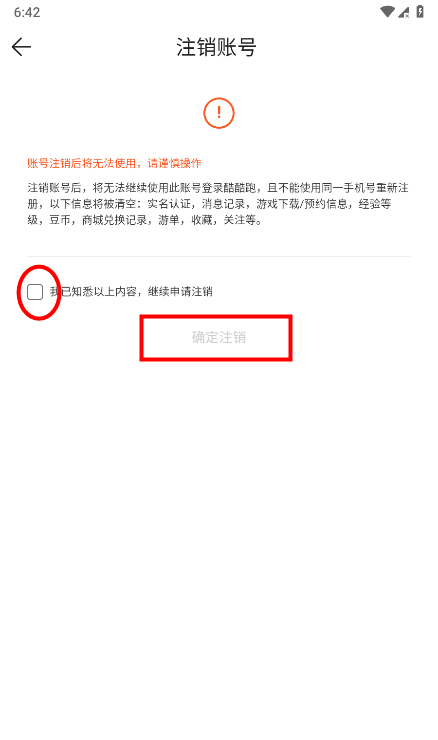Tap the 商城兑换记录 text in the description
The width and height of the screenshot is (438, 740).
pyautogui.click(x=114, y=220)
